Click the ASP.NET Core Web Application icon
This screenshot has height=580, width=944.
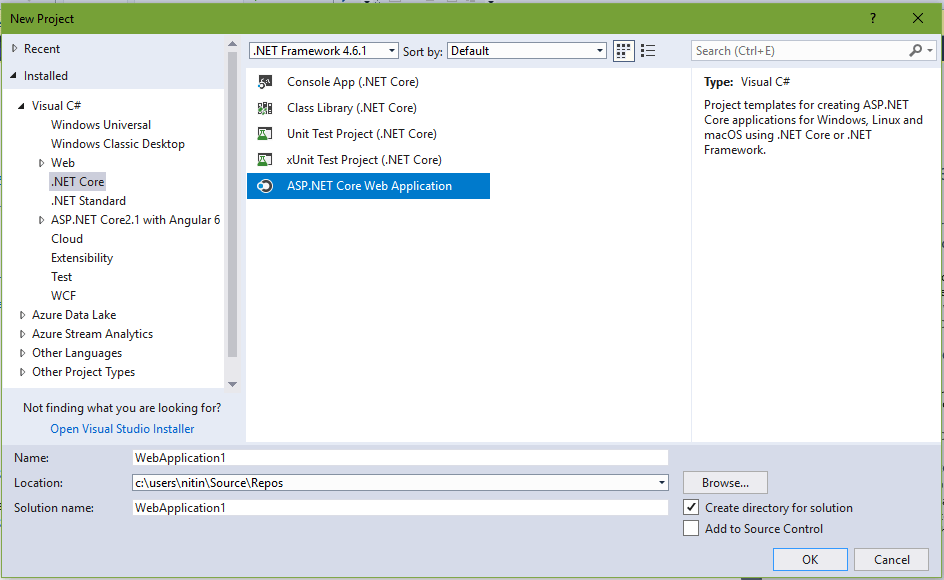coord(265,186)
